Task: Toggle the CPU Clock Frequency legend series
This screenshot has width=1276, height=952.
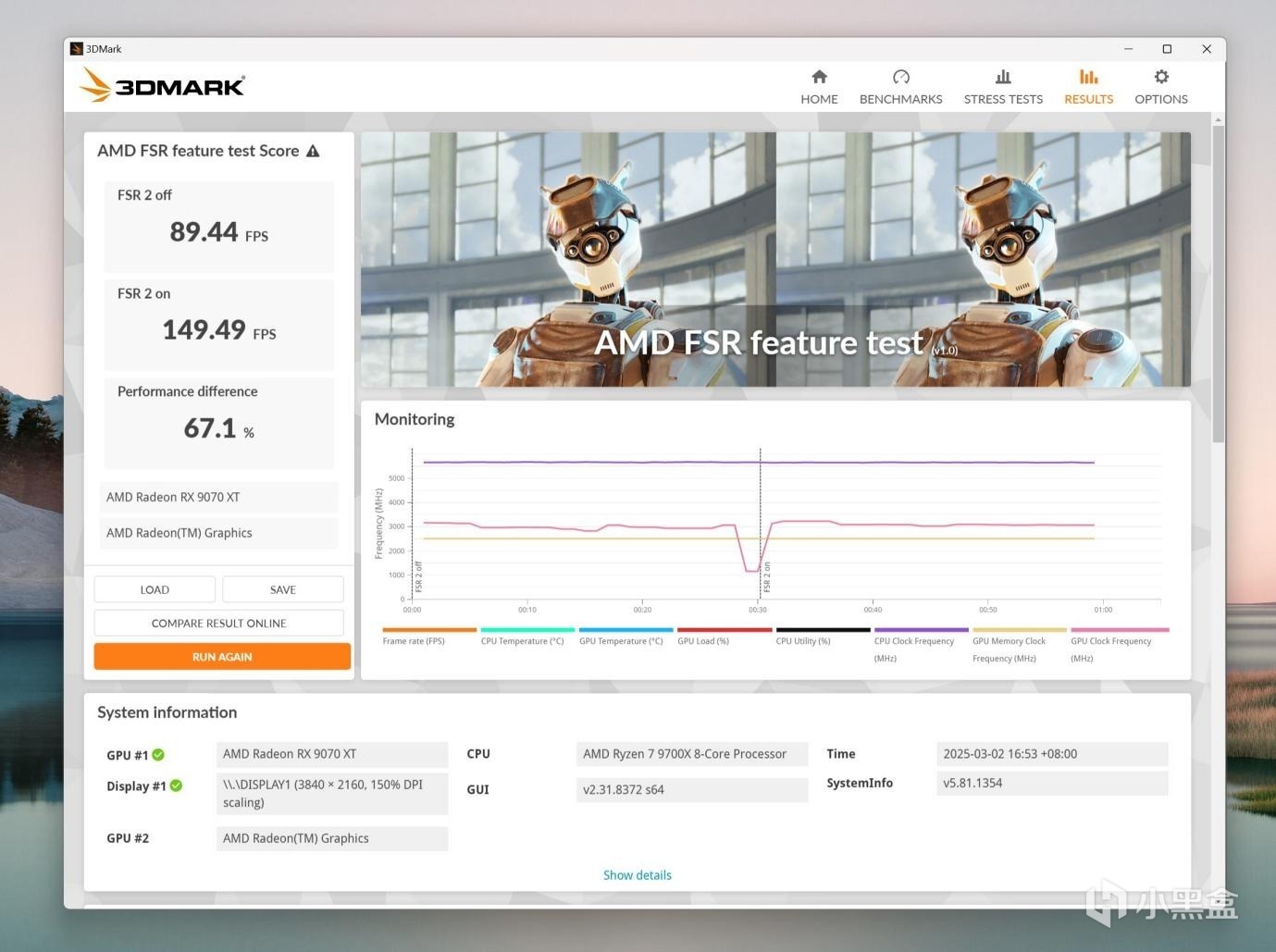Action: (x=914, y=649)
